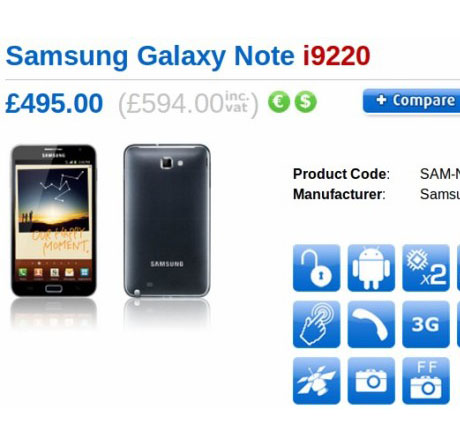
Task: Select the rear camera feature icon
Action: [371, 381]
